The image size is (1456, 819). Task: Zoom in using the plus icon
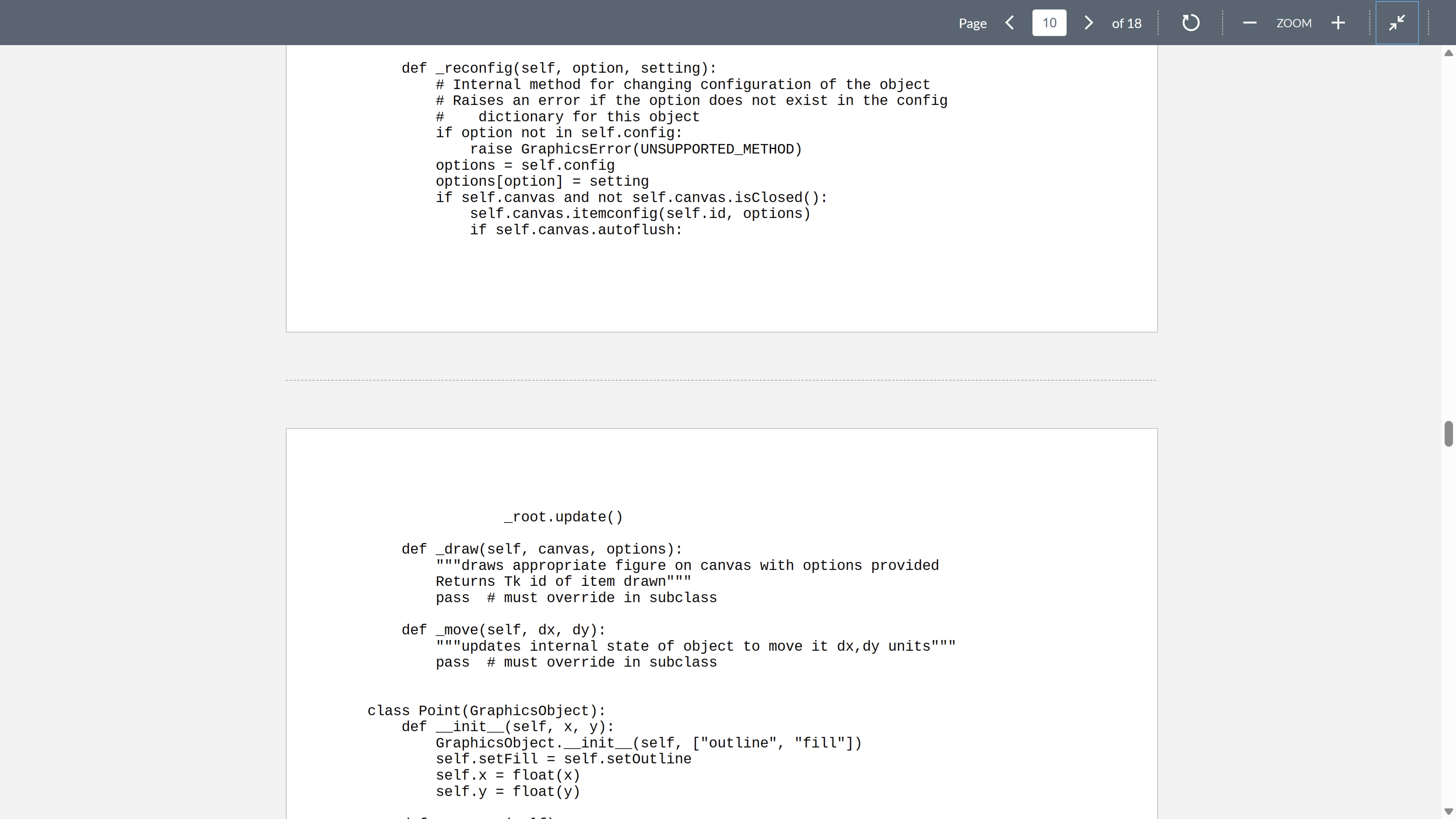point(1338,23)
